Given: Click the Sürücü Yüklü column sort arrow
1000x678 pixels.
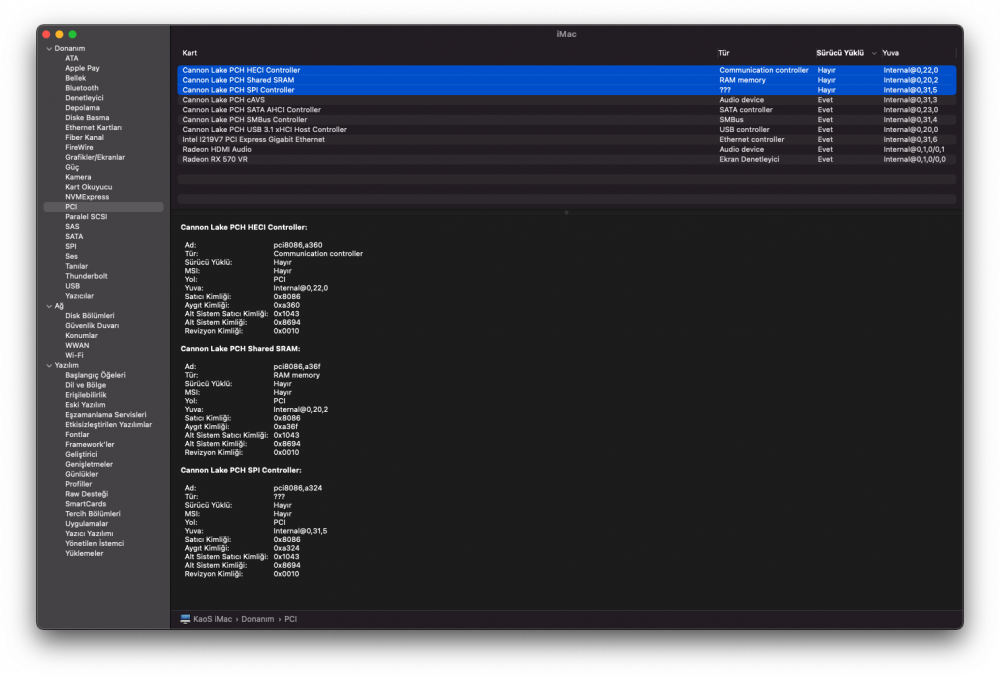Looking at the screenshot, I should (x=874, y=54).
